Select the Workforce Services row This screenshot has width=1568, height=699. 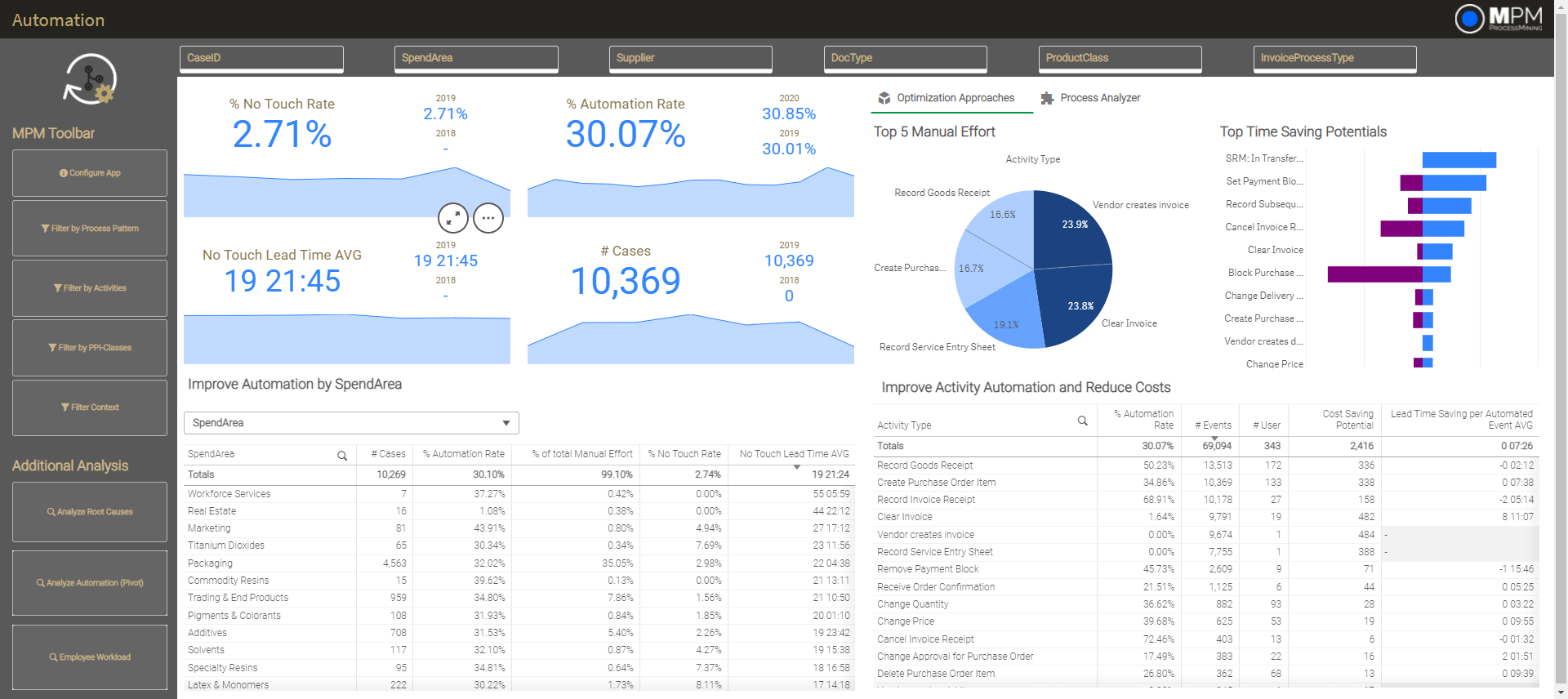click(x=519, y=494)
